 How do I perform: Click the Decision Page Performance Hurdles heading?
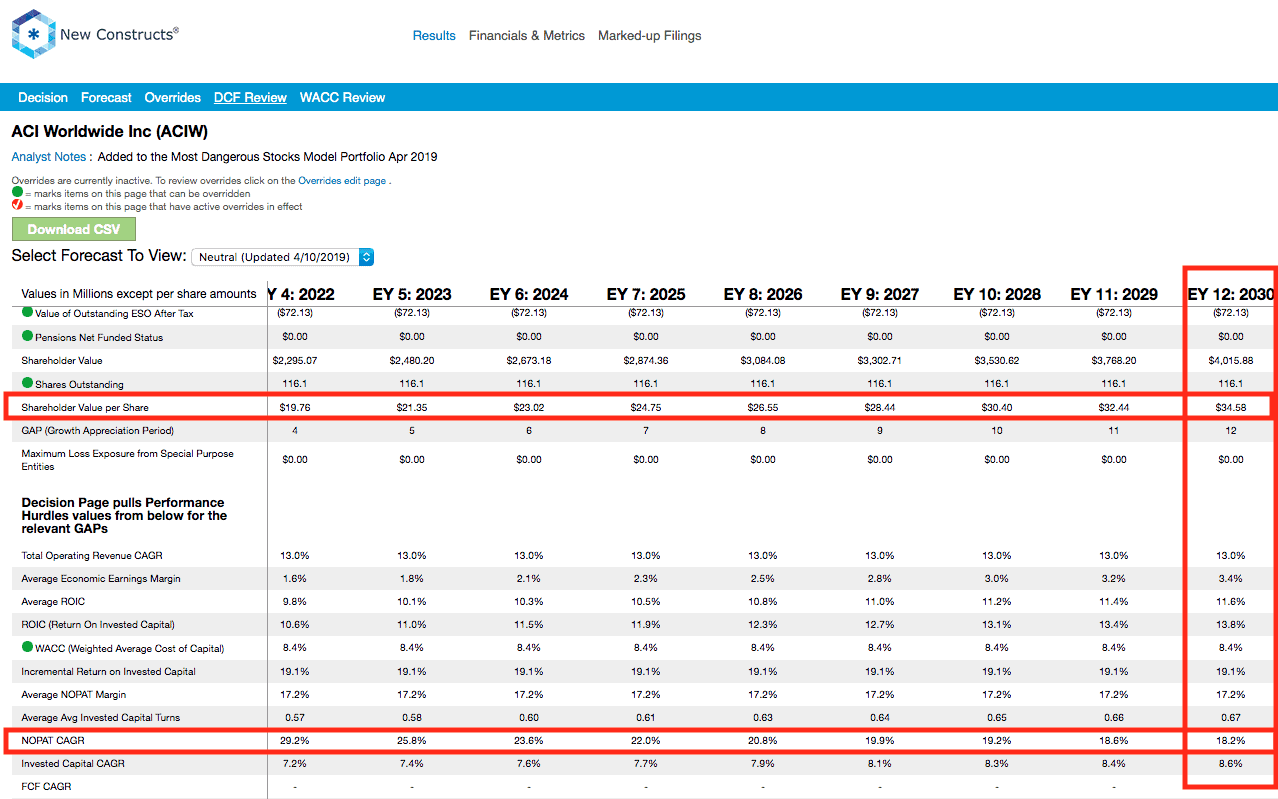124,515
